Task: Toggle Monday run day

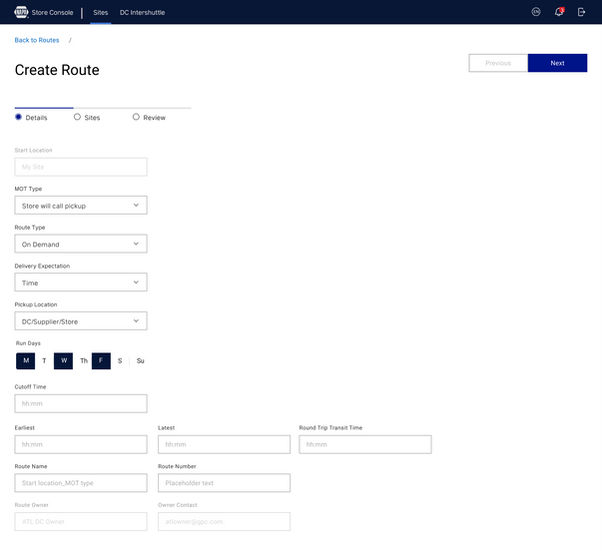Action: click(26, 361)
